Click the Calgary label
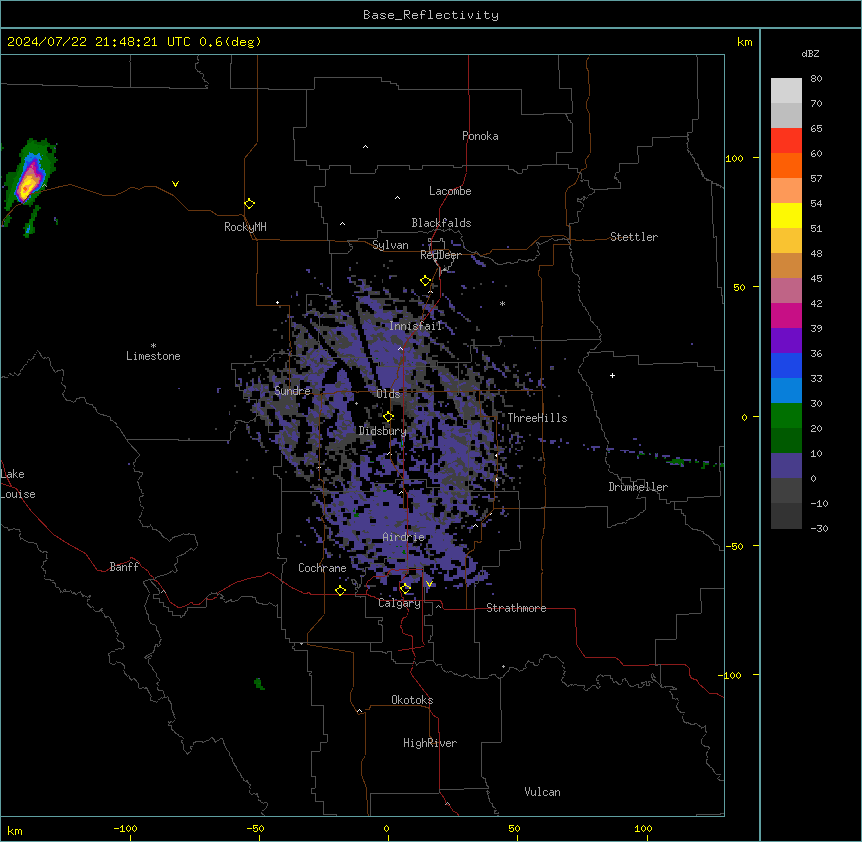This screenshot has height=842, width=862. (399, 603)
